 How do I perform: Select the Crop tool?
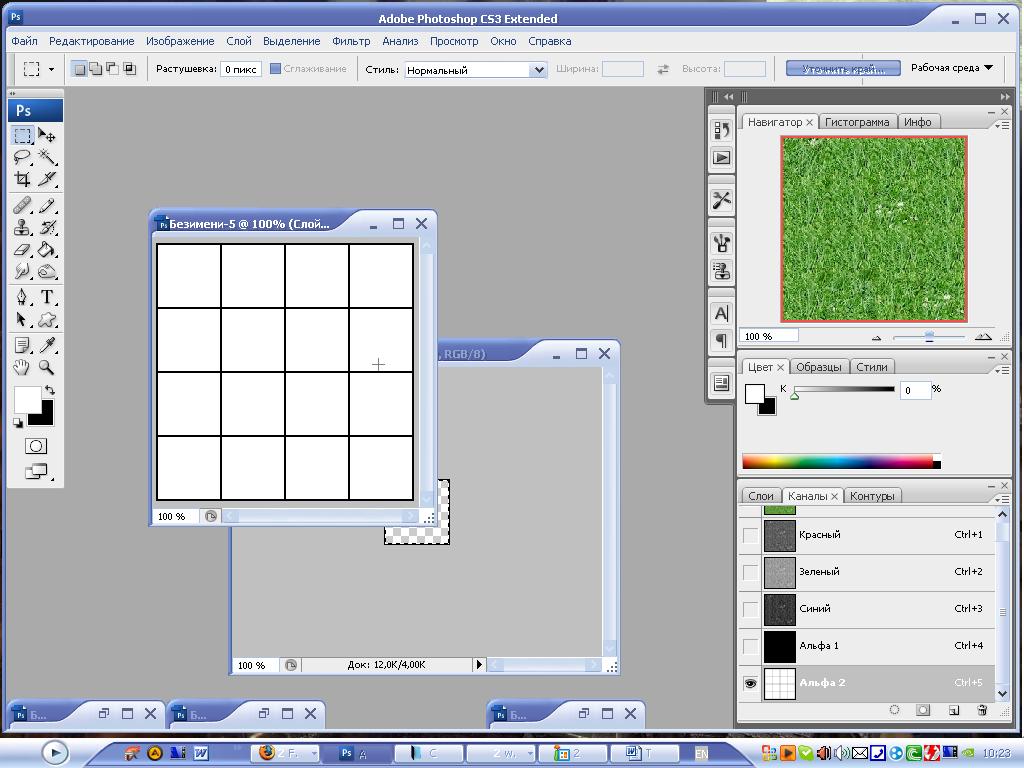[22, 180]
